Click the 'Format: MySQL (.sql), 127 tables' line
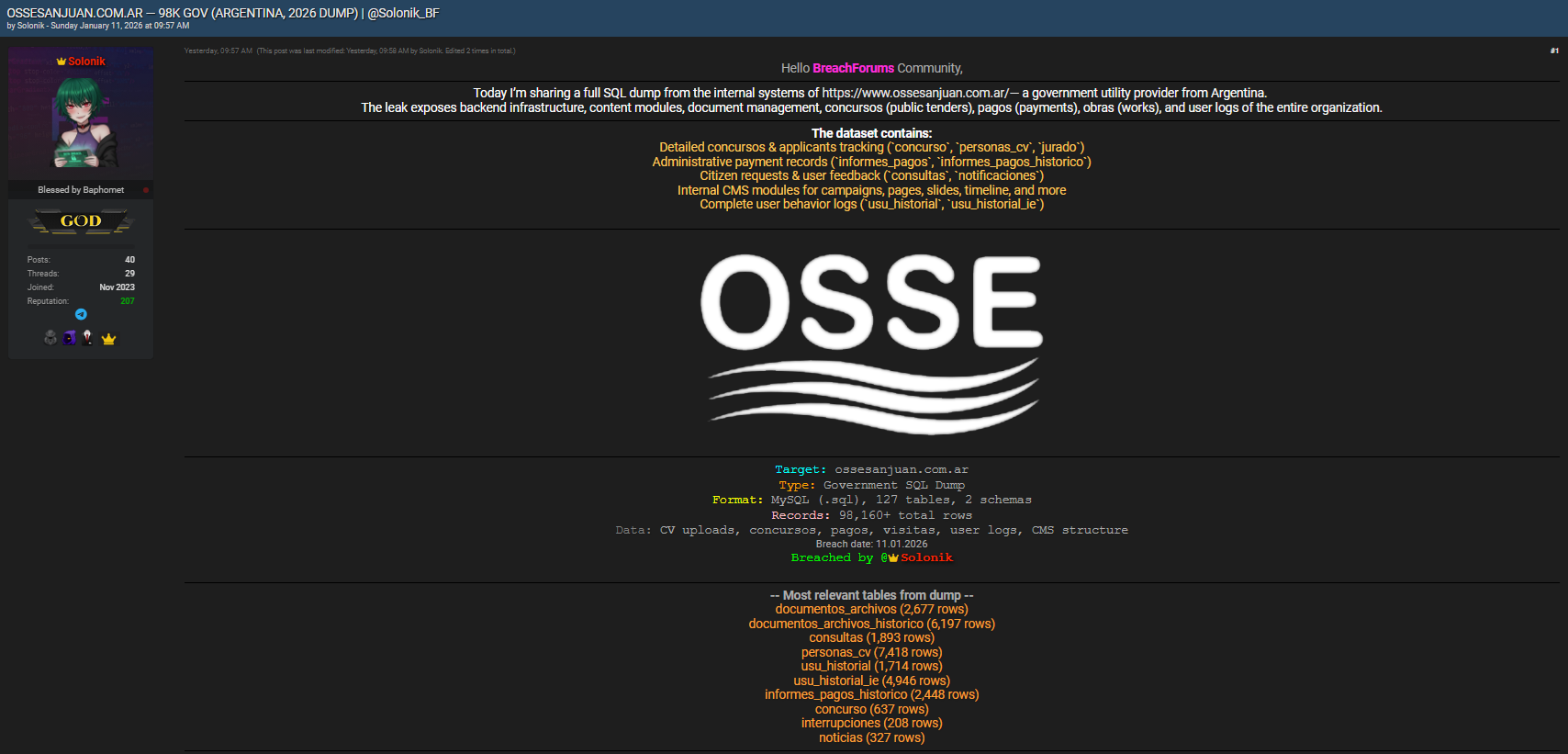 pos(871,500)
